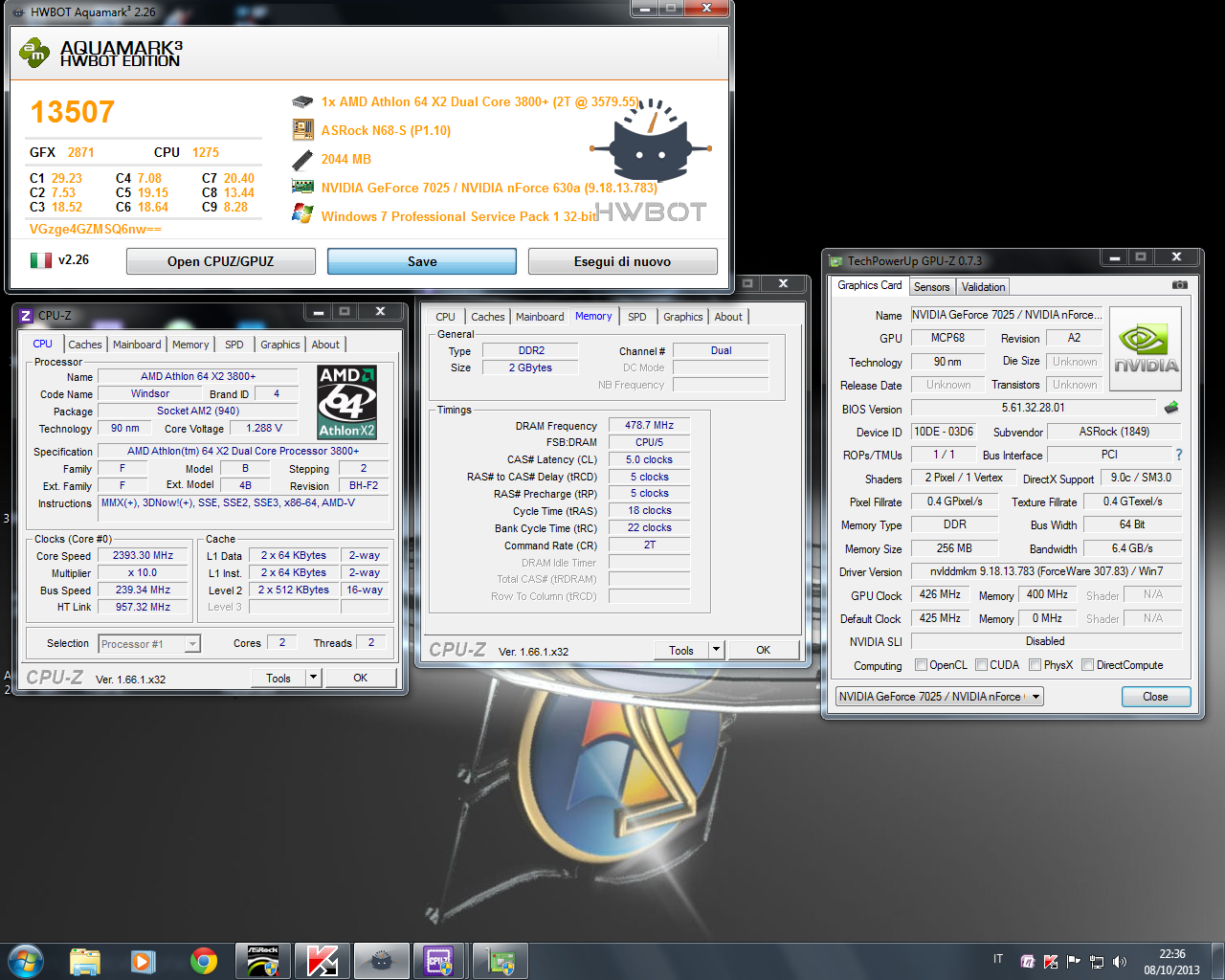Click the CPU chip icon beside Athlon 64 X2 line

[x=302, y=101]
